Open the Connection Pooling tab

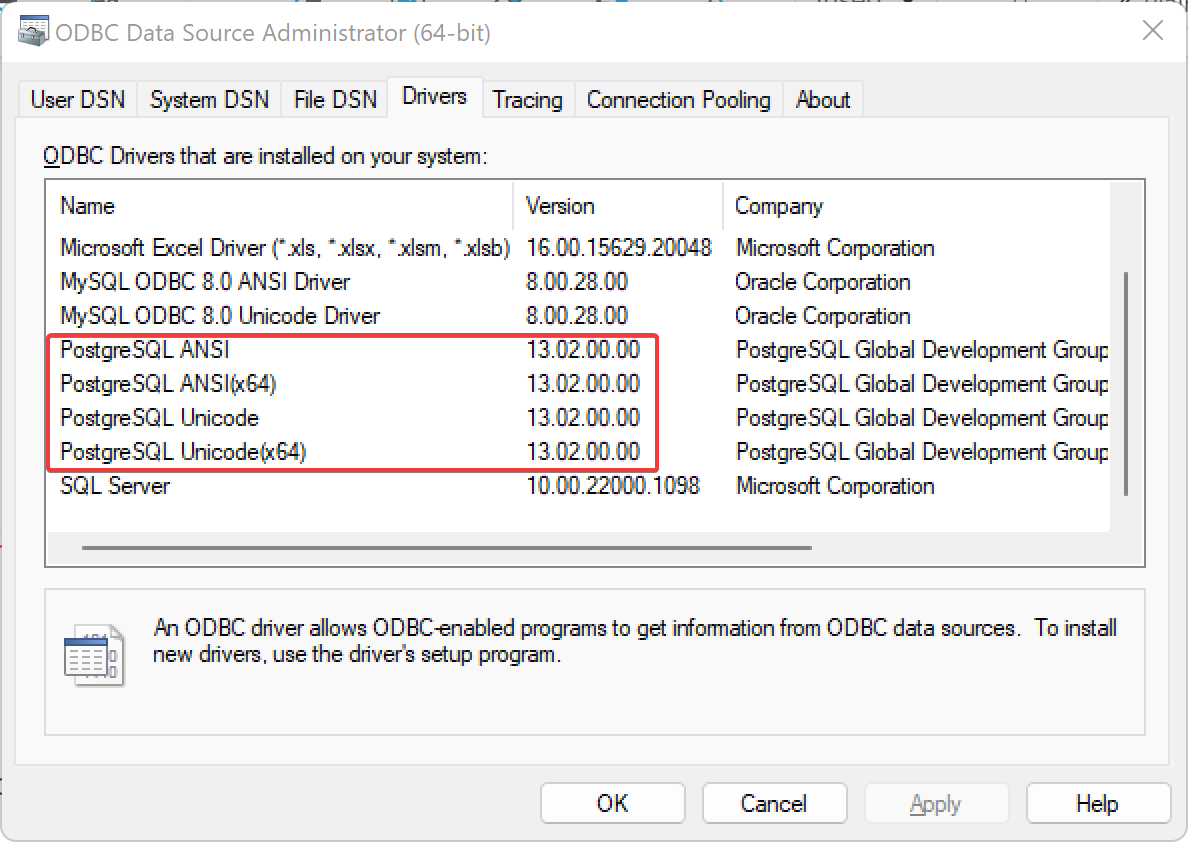678,100
